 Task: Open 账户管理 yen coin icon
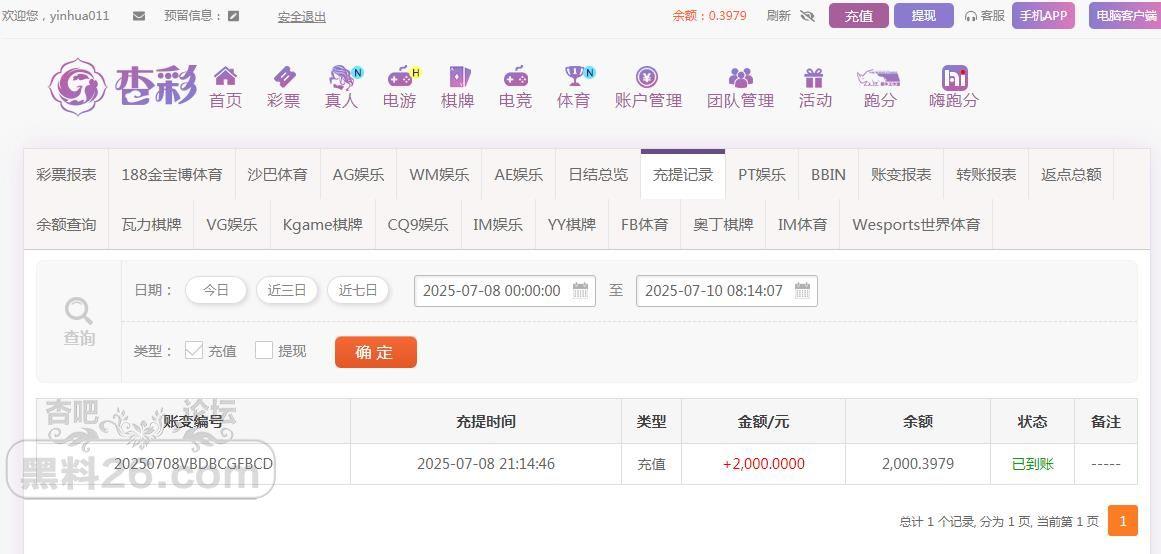647,77
